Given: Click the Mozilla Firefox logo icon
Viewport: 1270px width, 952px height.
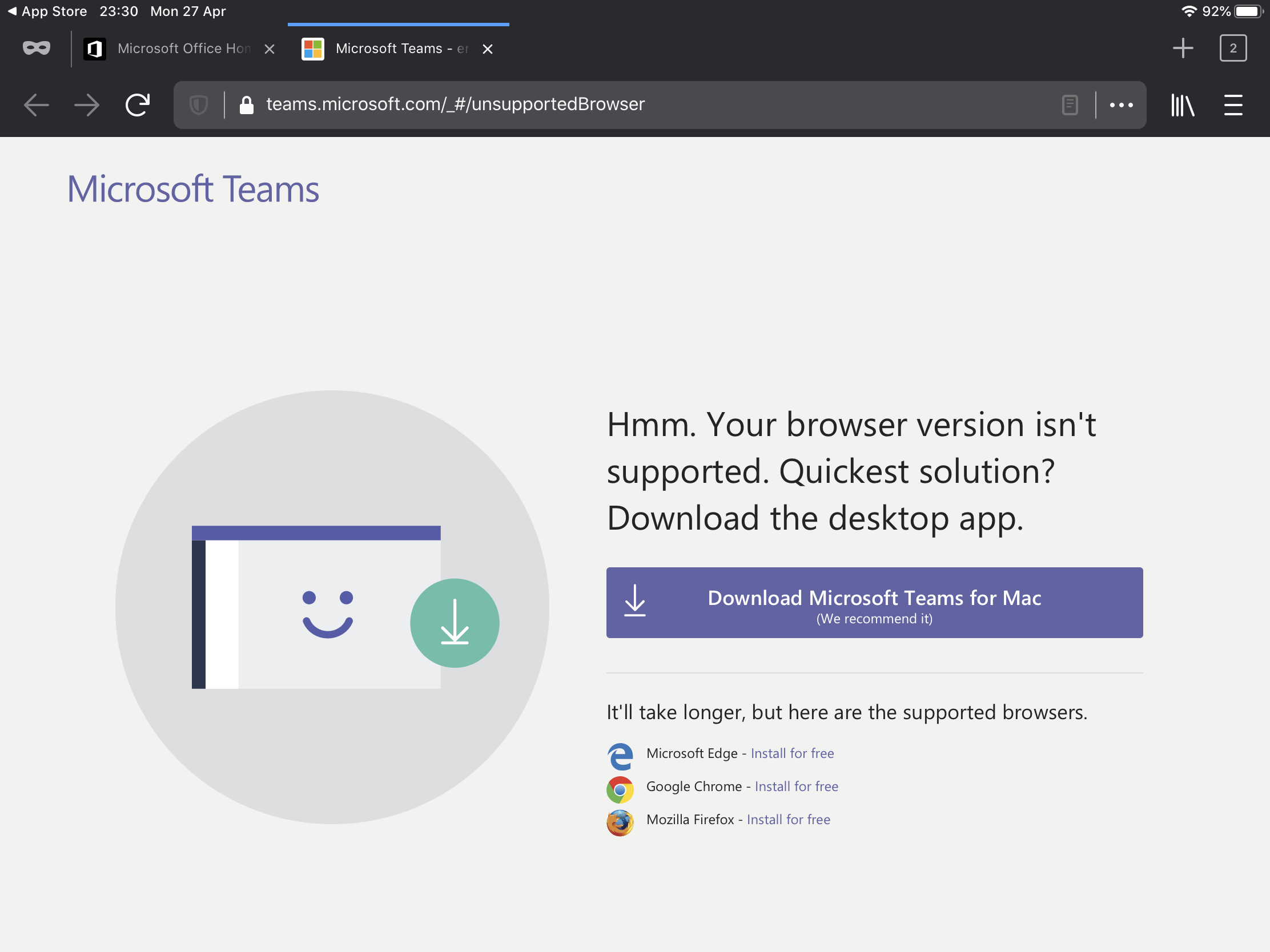Looking at the screenshot, I should point(620,822).
